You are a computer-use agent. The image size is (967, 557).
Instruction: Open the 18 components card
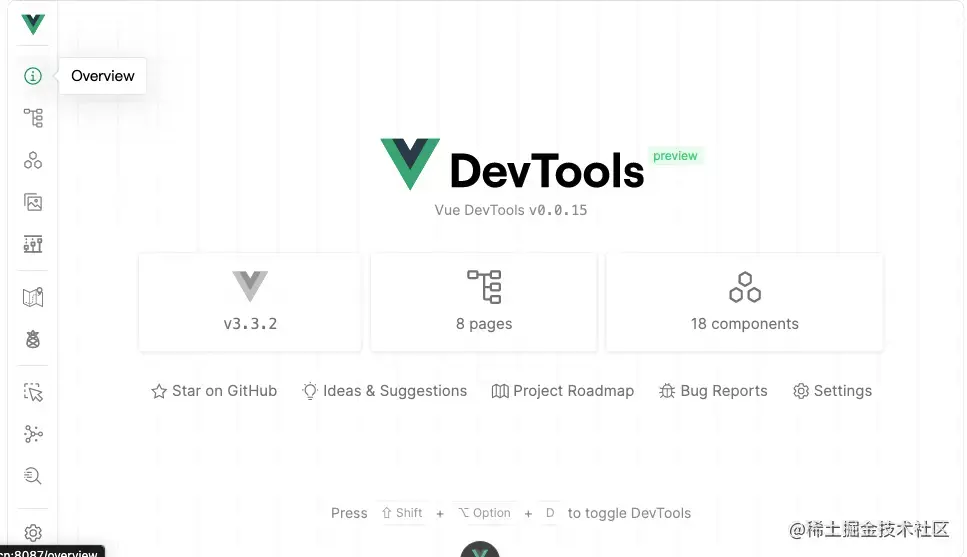coord(744,302)
